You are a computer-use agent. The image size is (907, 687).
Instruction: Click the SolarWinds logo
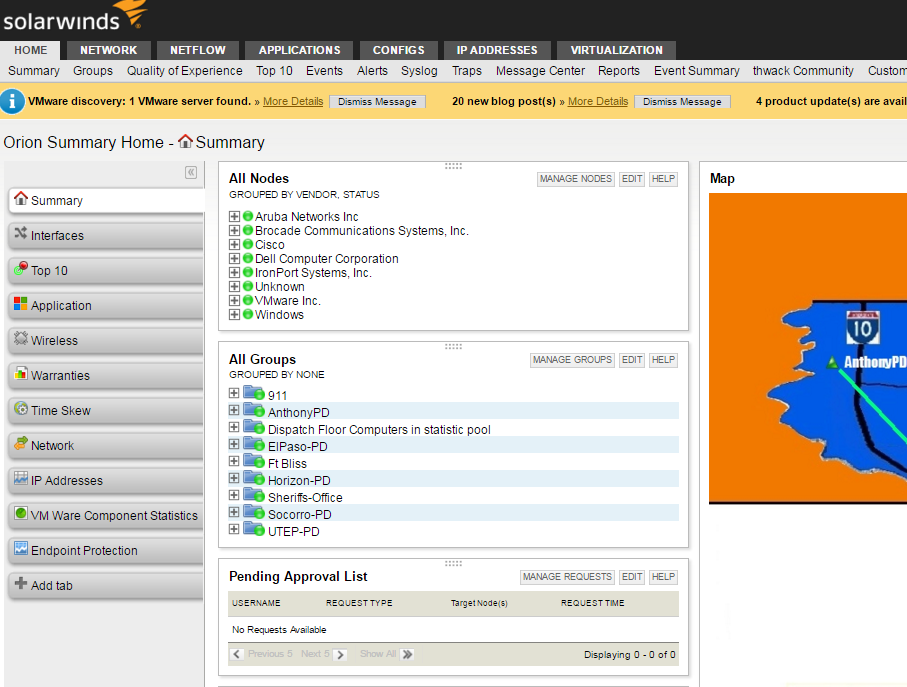[74, 16]
